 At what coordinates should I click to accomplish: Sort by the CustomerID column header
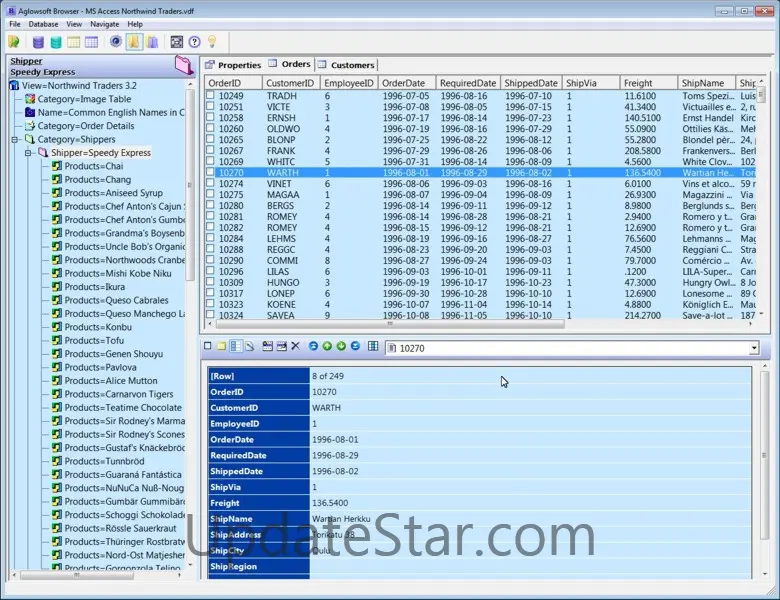click(291, 83)
